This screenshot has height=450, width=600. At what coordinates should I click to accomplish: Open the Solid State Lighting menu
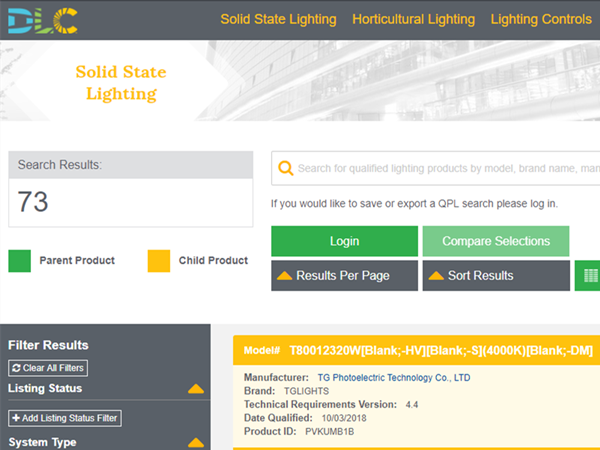point(278,19)
